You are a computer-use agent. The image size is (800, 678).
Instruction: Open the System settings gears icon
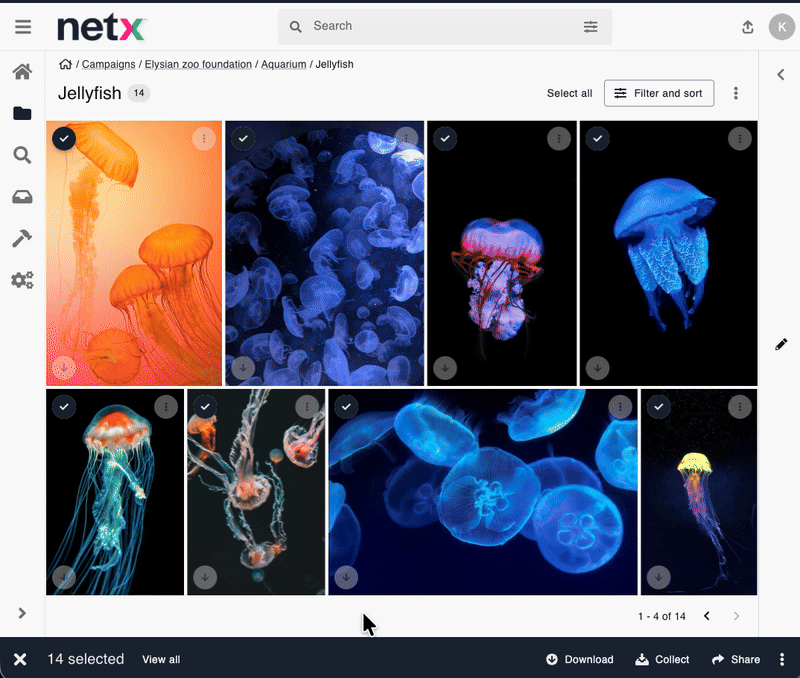22,280
